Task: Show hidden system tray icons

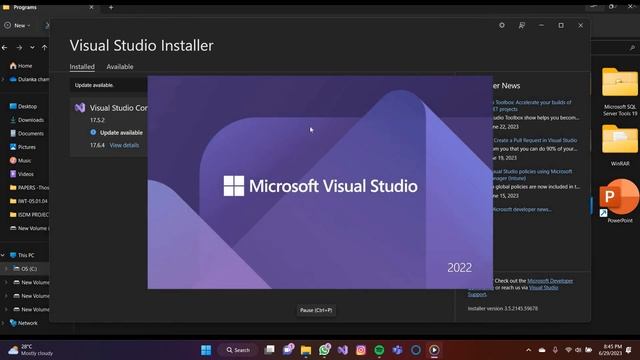Action: pos(529,350)
